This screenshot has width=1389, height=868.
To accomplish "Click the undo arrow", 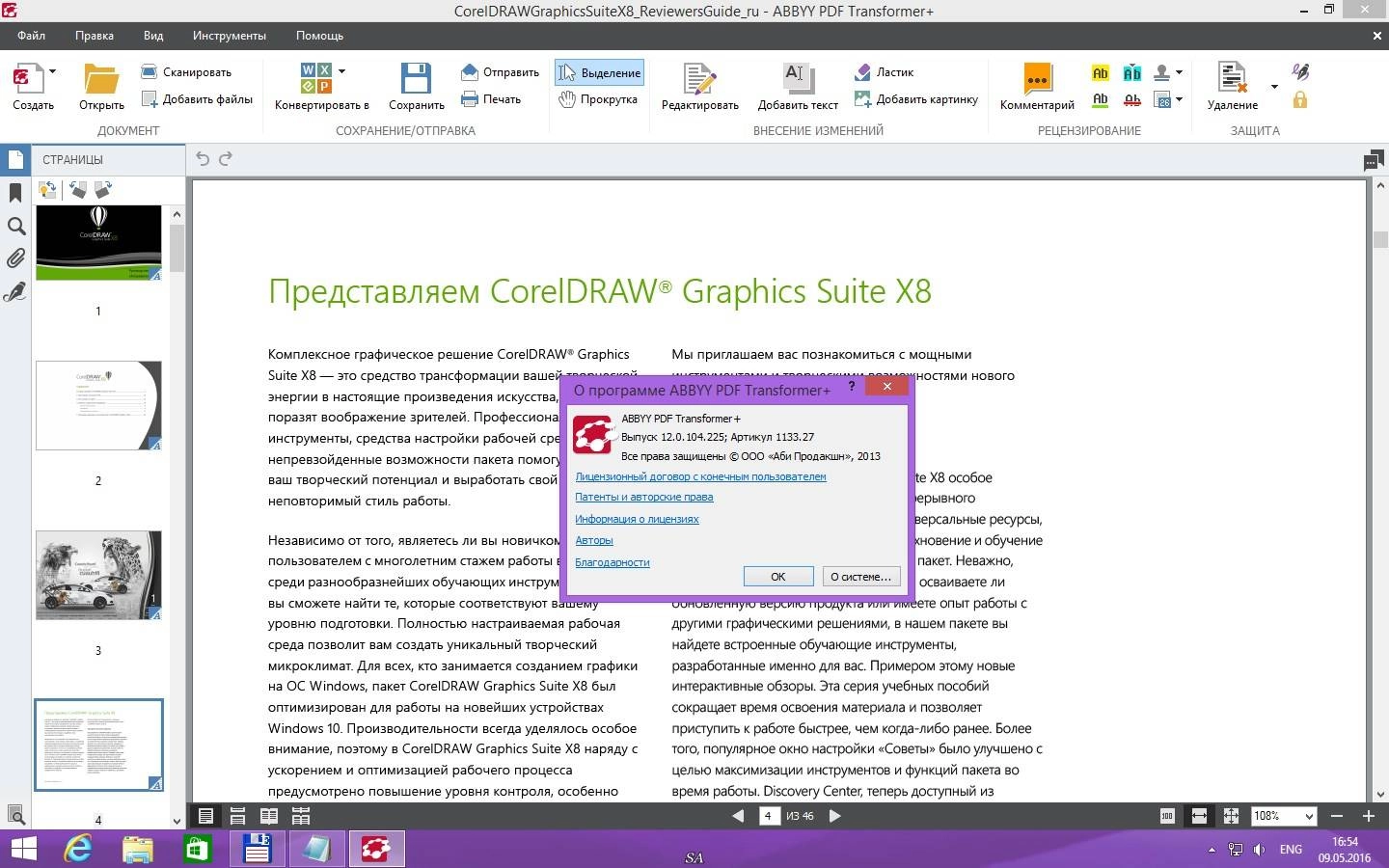I will click(203, 158).
